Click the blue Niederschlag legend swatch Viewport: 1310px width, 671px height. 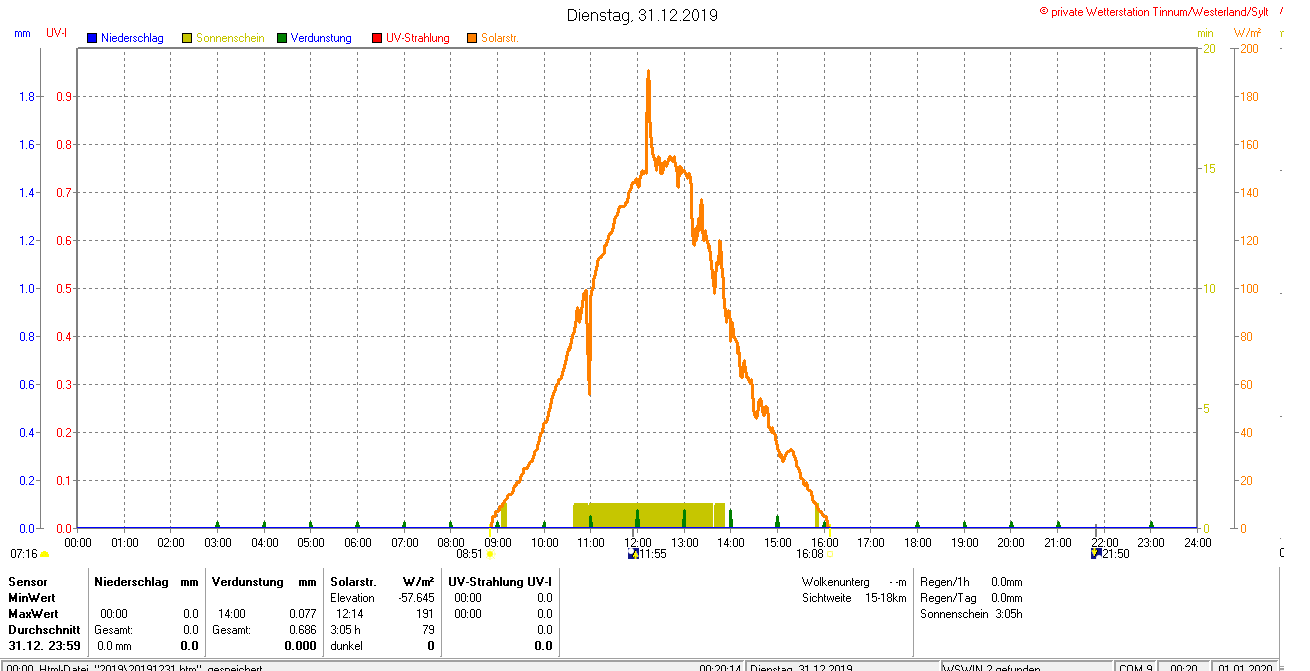point(92,38)
